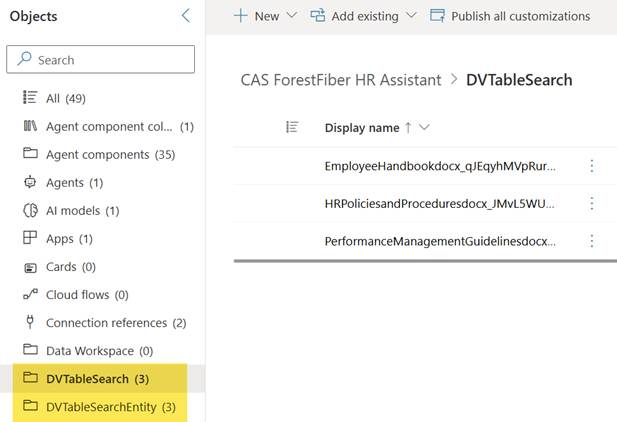The height and width of the screenshot is (422, 617).
Task: Click the AI models brain icon
Action: [29, 210]
